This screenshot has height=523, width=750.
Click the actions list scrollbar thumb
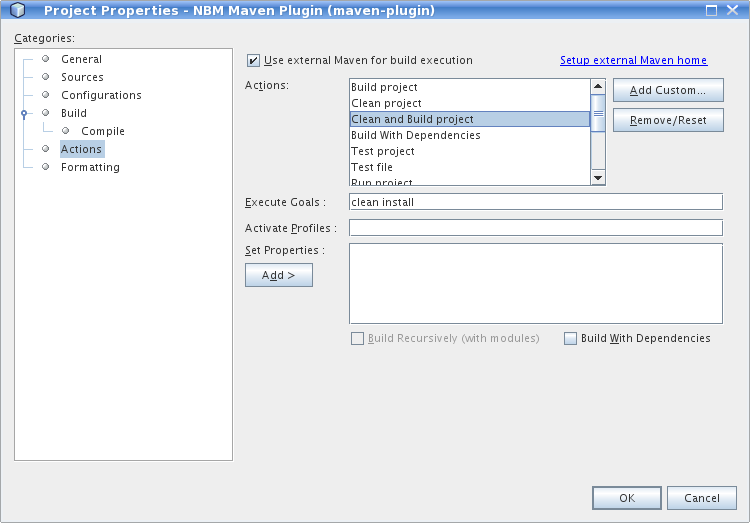pyautogui.click(x=598, y=113)
